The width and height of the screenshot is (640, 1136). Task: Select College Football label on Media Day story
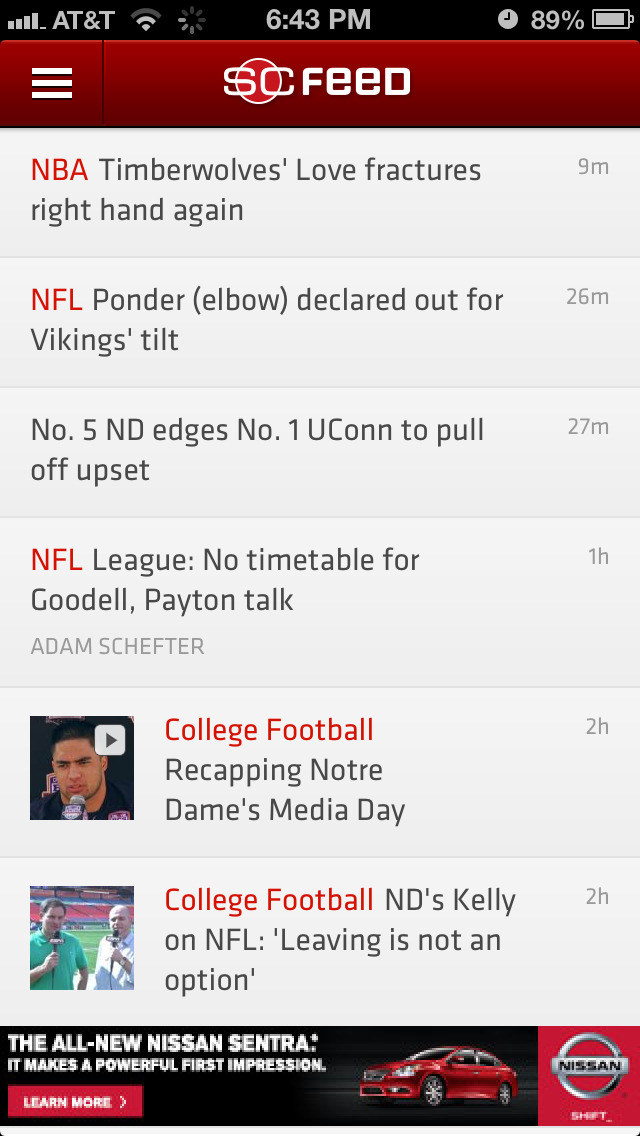point(269,730)
